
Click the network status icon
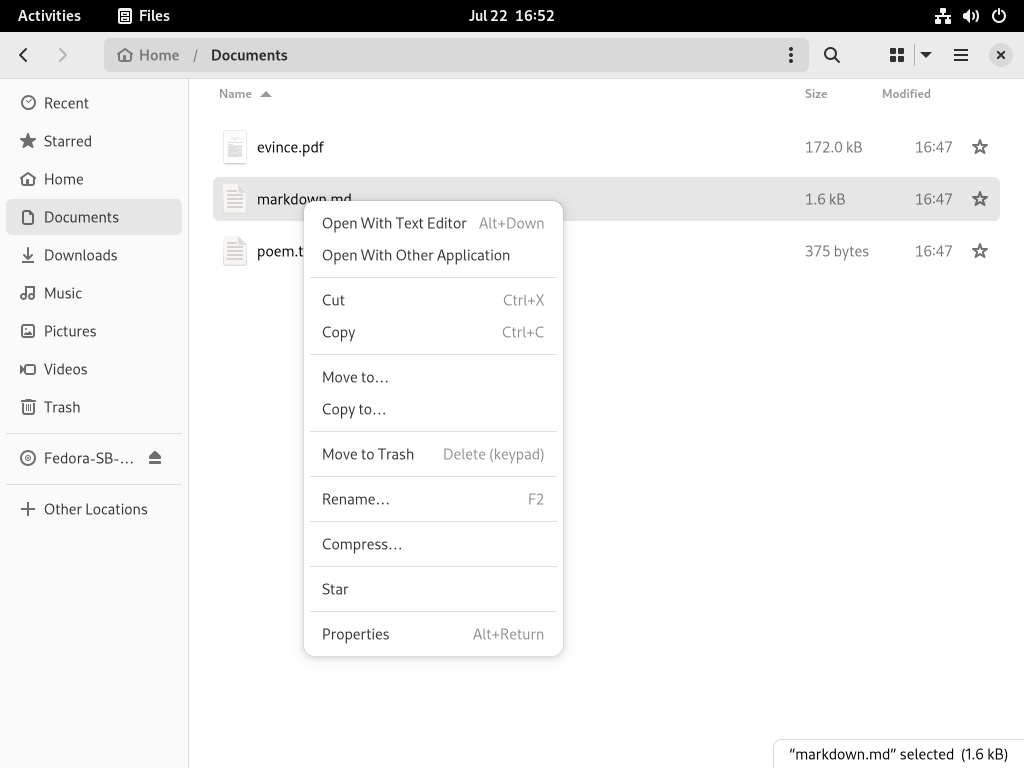(x=942, y=16)
